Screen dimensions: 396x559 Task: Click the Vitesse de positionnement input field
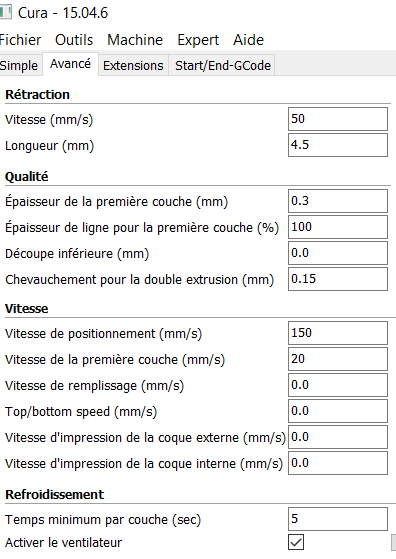point(338,333)
